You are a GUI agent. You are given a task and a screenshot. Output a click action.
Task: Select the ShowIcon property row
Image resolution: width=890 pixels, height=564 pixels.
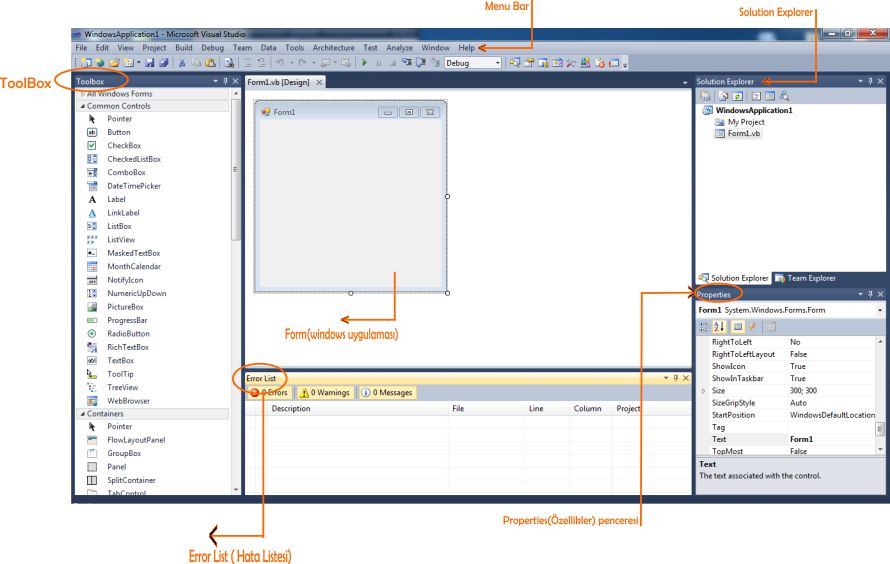[787, 366]
